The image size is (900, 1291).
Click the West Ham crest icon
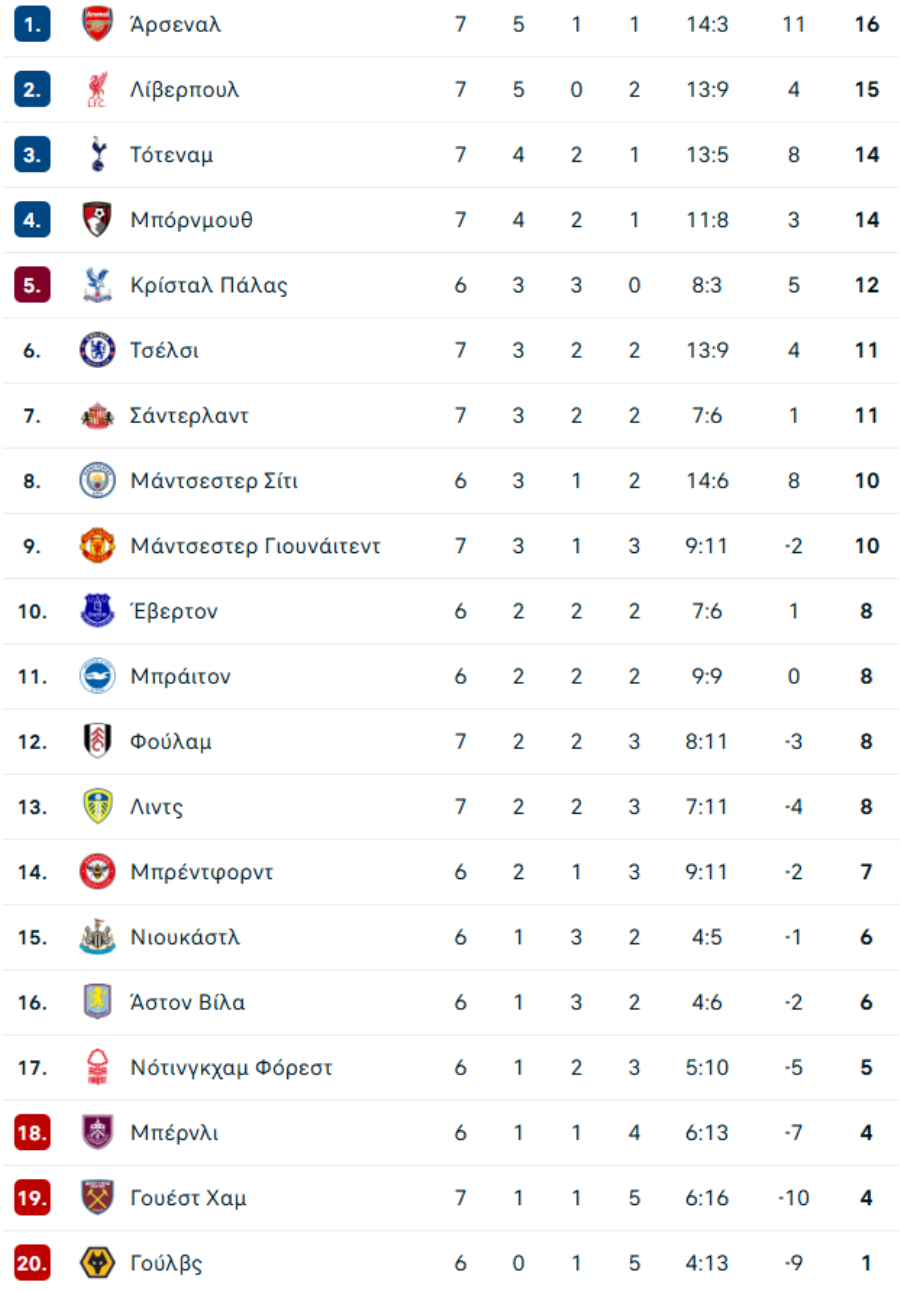[97, 1198]
